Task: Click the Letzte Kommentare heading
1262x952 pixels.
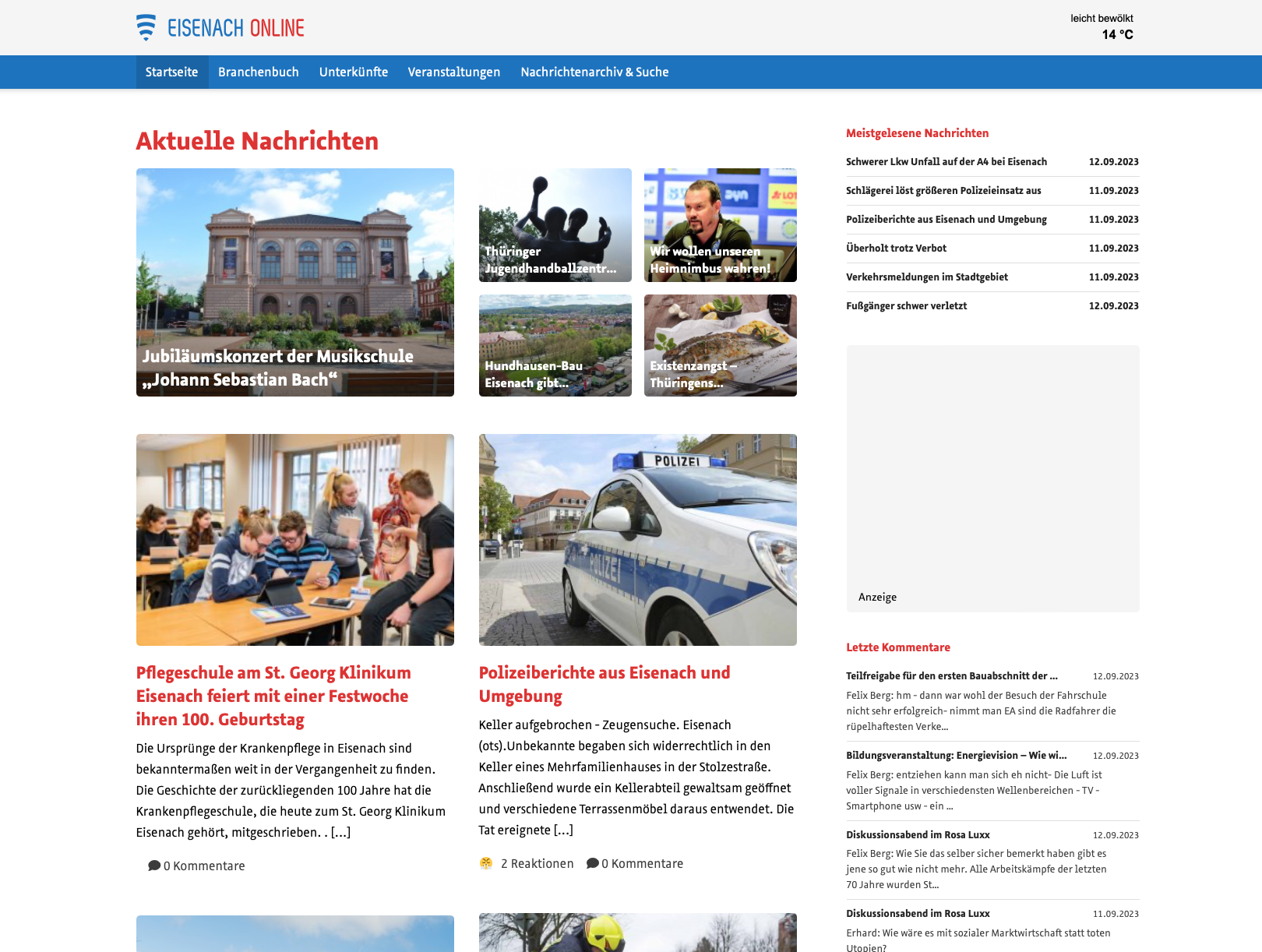Action: (x=898, y=647)
